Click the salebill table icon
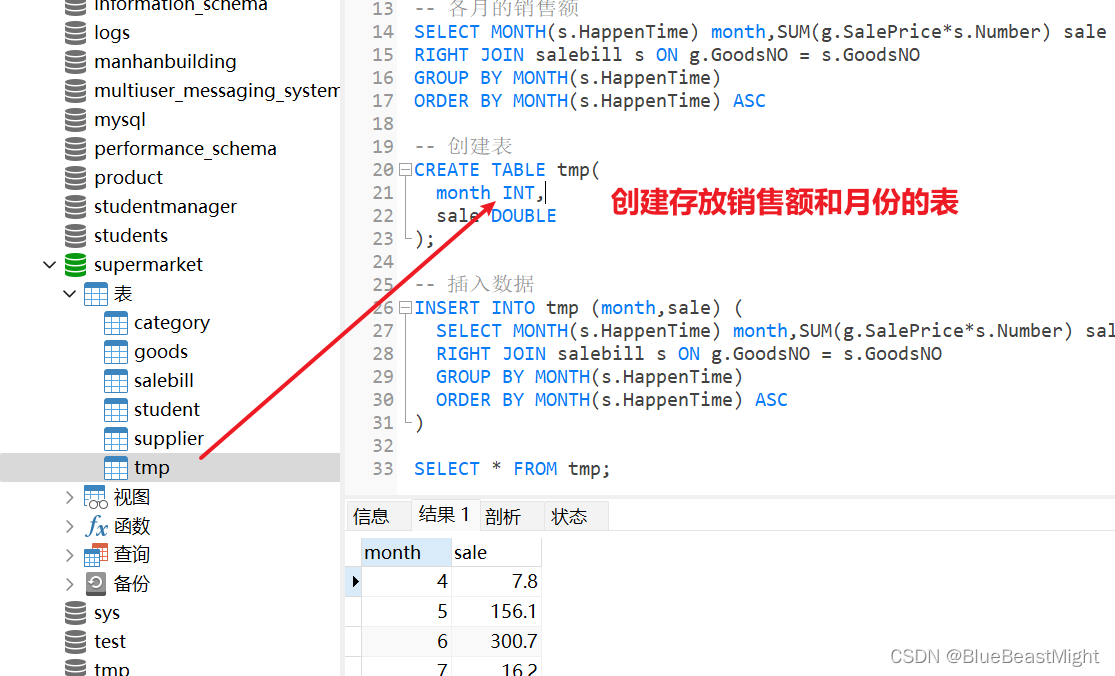 pos(116,381)
